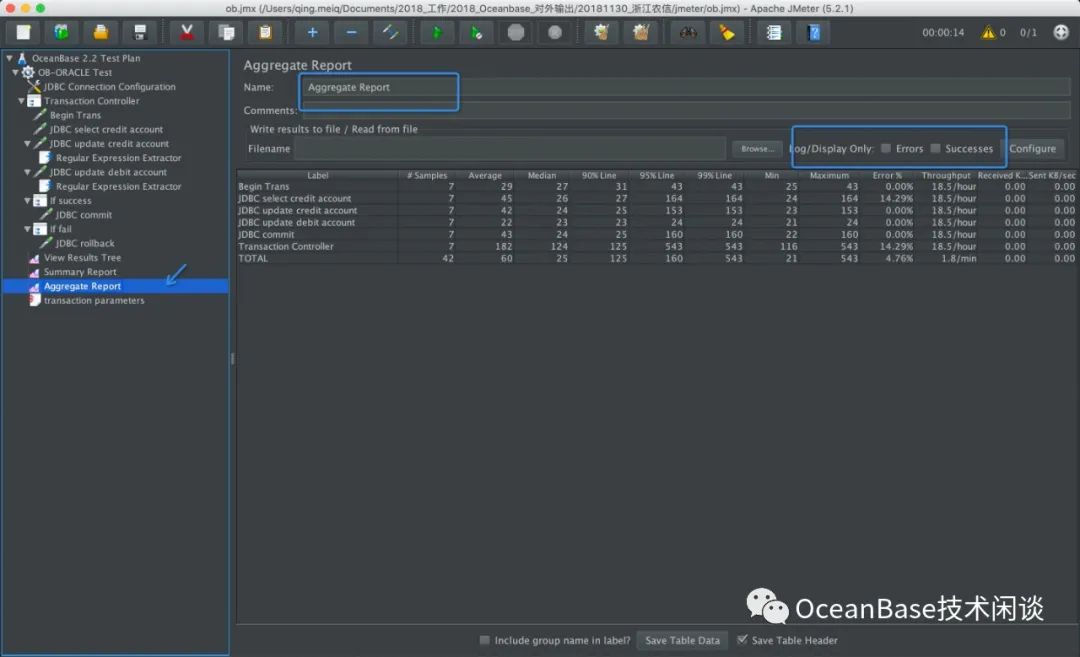
Task: Click the Save test plan icon
Action: pyautogui.click(x=140, y=32)
